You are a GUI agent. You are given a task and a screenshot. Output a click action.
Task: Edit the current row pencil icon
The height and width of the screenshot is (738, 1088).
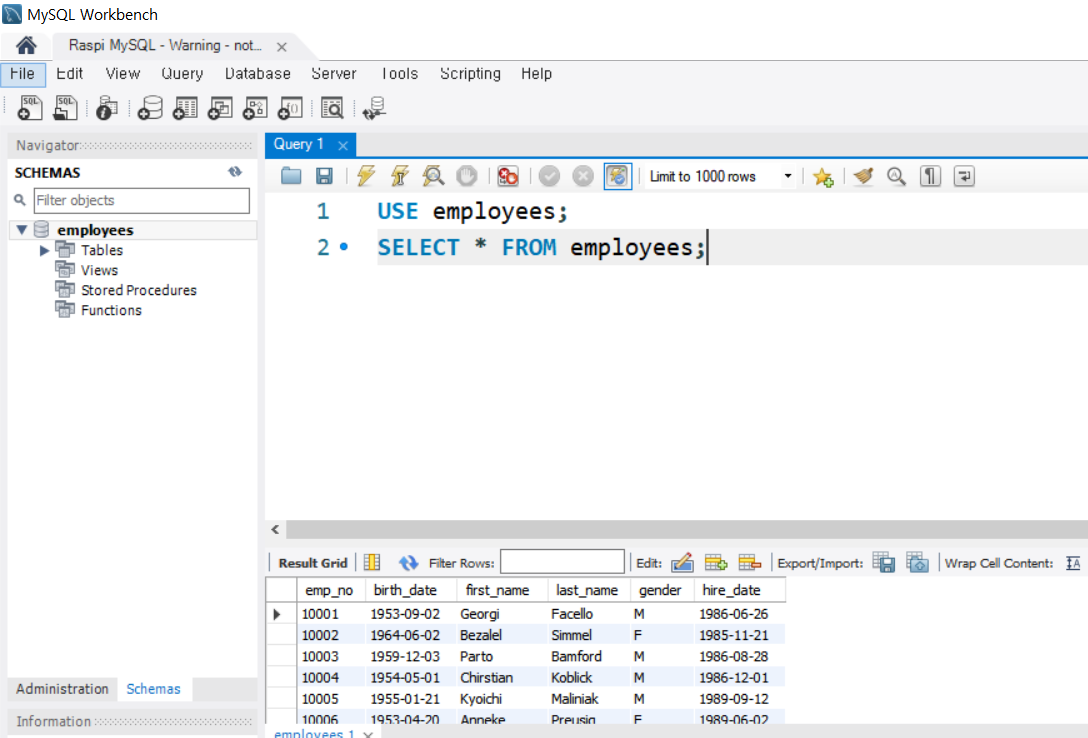point(682,563)
